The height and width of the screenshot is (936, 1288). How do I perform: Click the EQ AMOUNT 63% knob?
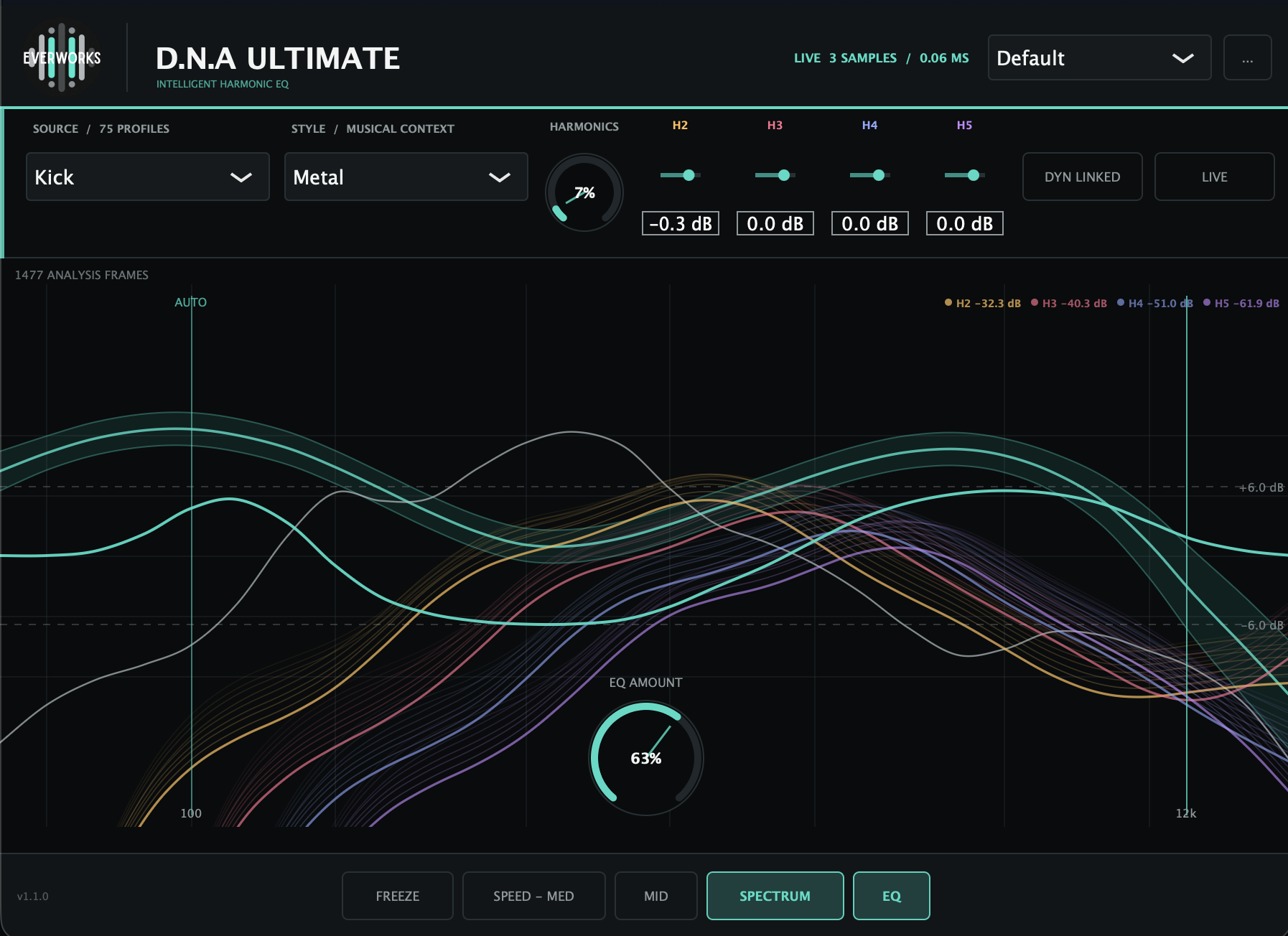point(646,758)
